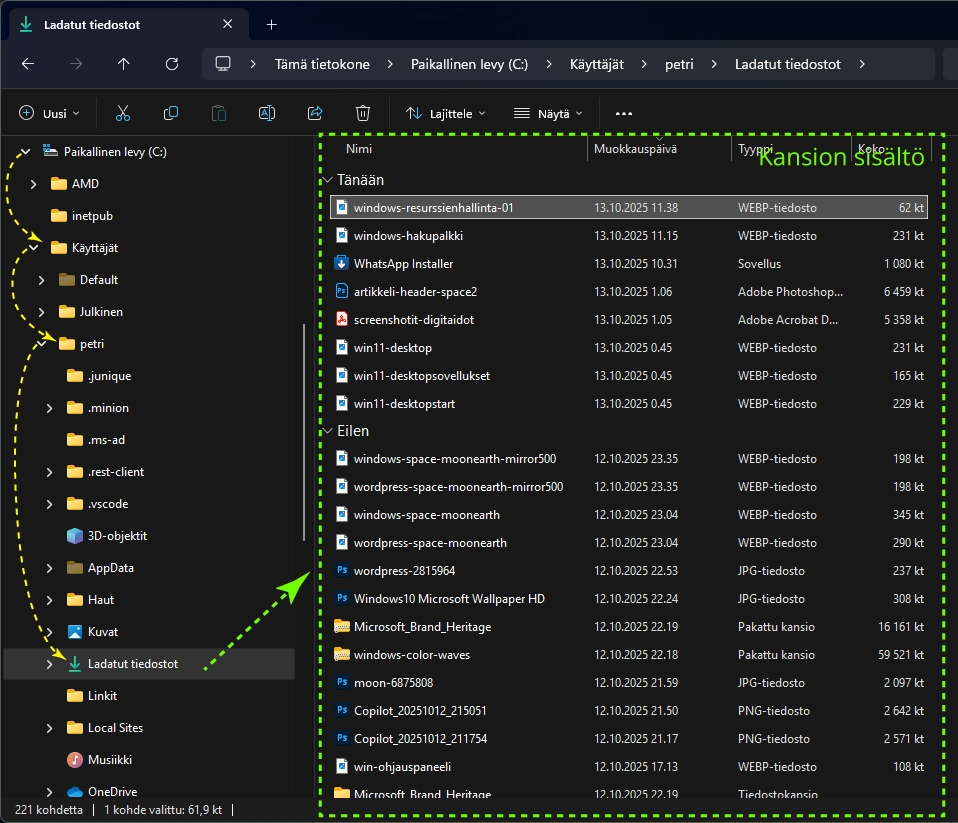
Task: Open the Lajittele sort dropdown
Action: [x=446, y=114]
